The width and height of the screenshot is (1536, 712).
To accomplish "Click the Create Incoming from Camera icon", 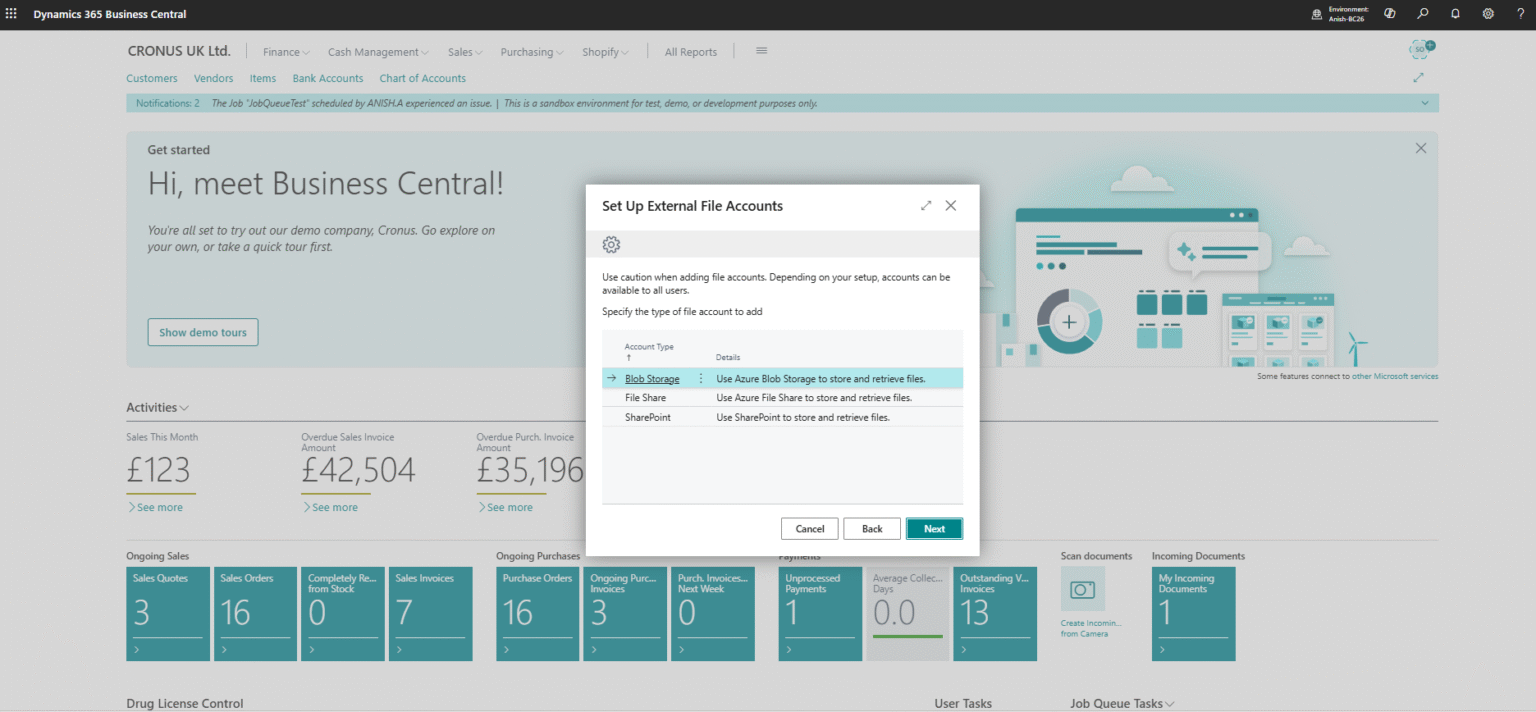I will click(x=1082, y=590).
